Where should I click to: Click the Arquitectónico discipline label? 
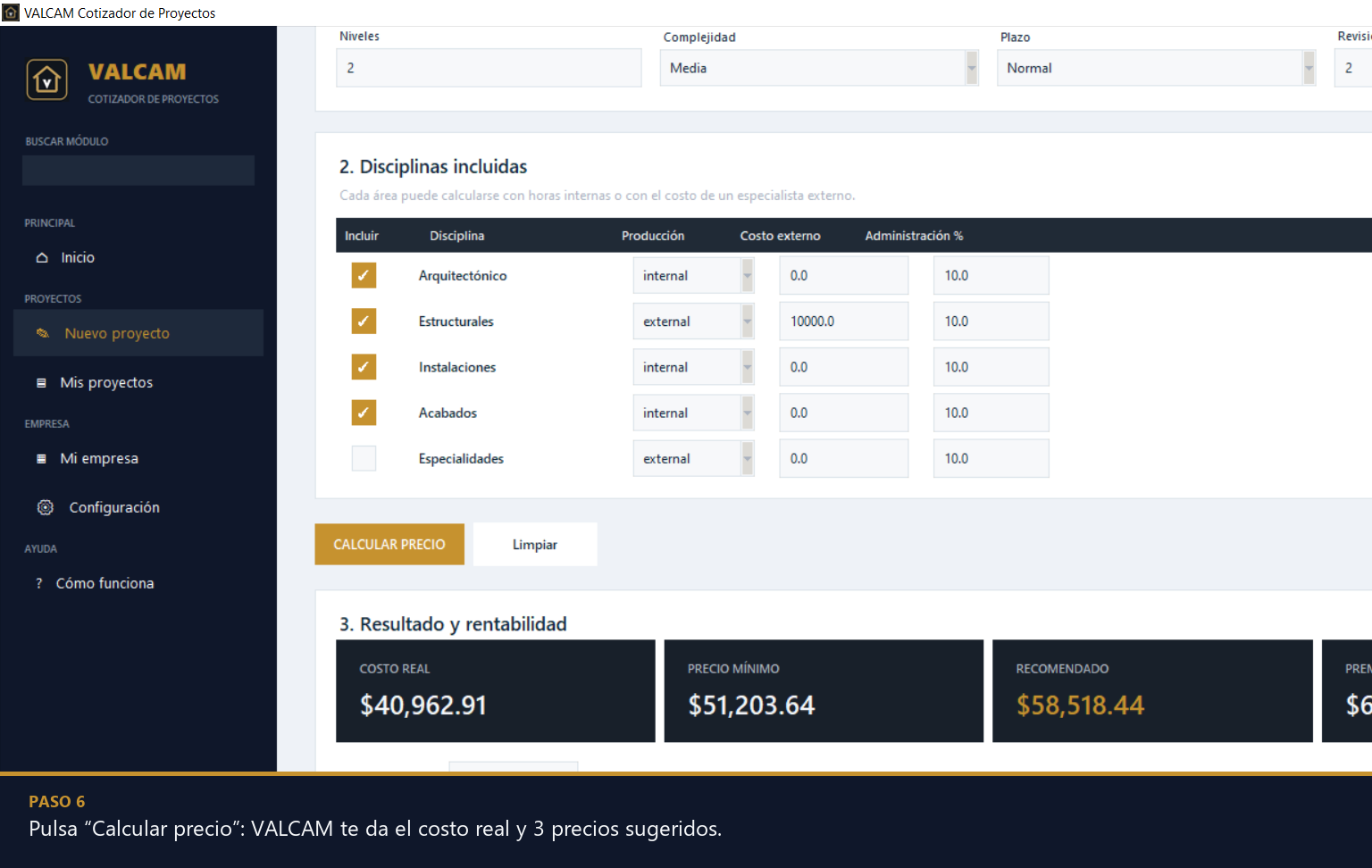coord(463,275)
